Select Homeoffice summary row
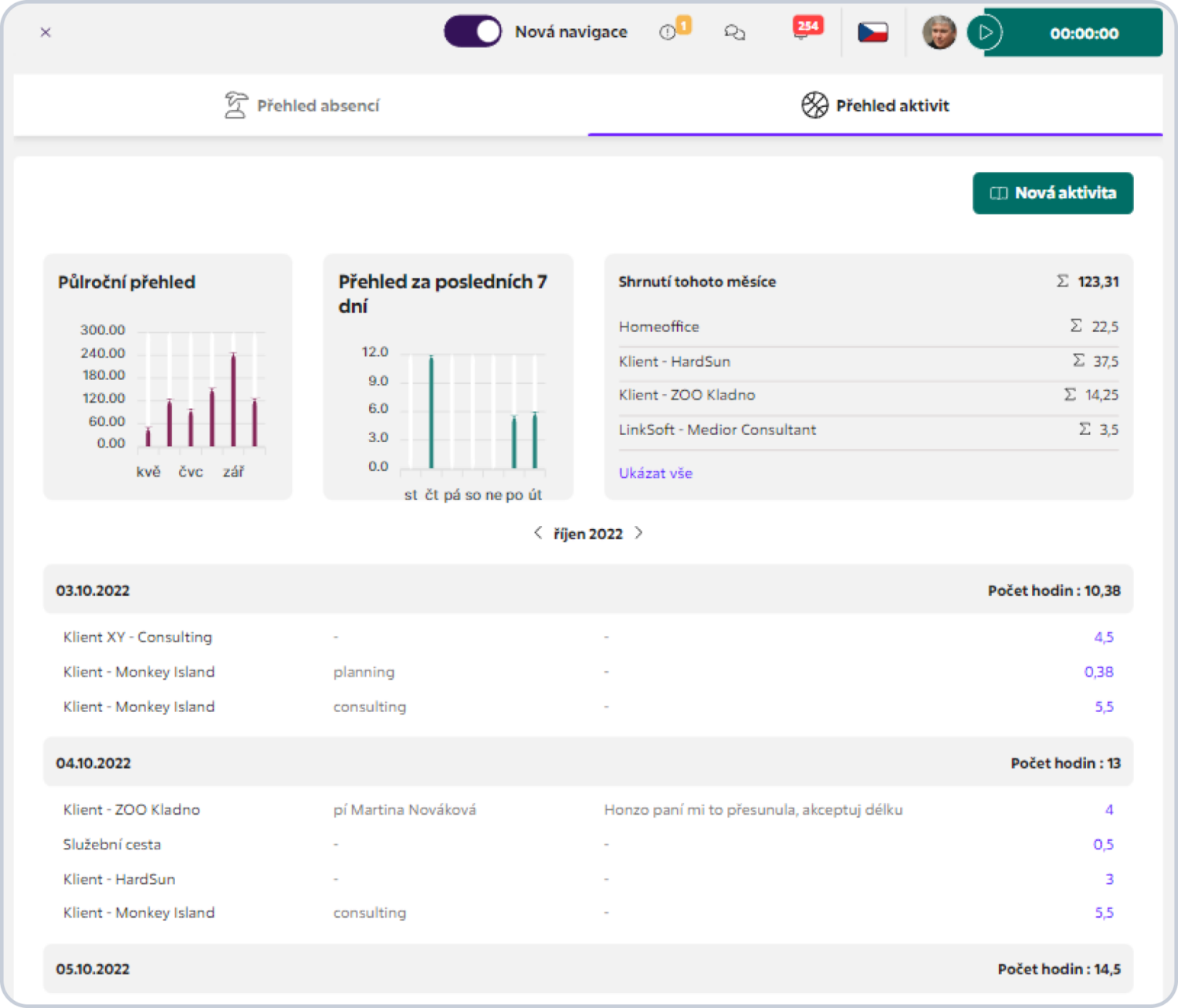This screenshot has height=1008, width=1178. [x=869, y=327]
